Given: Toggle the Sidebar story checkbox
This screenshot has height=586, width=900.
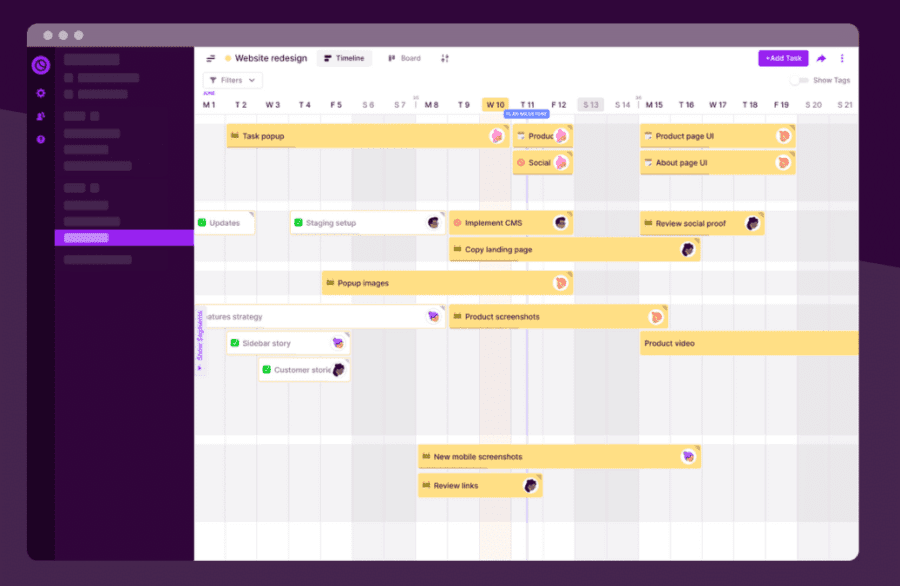Looking at the screenshot, I should tap(236, 342).
